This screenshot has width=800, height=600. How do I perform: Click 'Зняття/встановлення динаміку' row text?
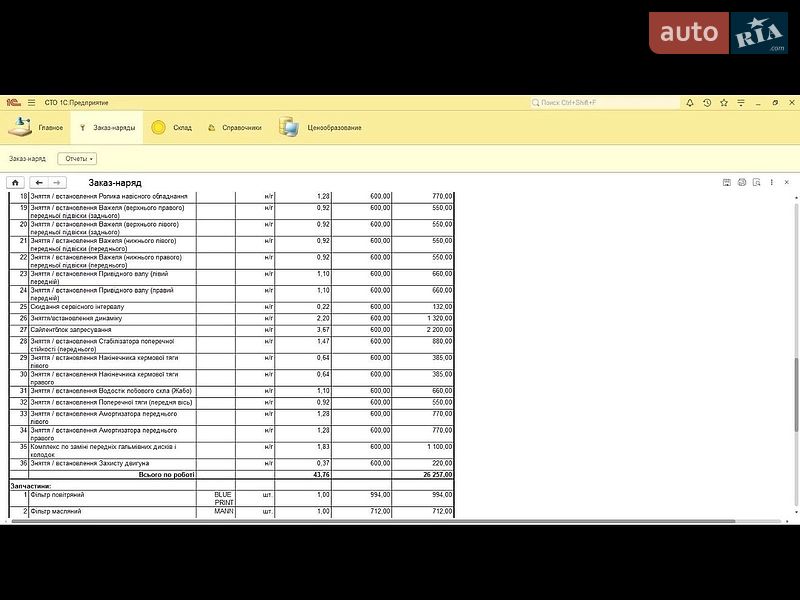tap(76, 318)
